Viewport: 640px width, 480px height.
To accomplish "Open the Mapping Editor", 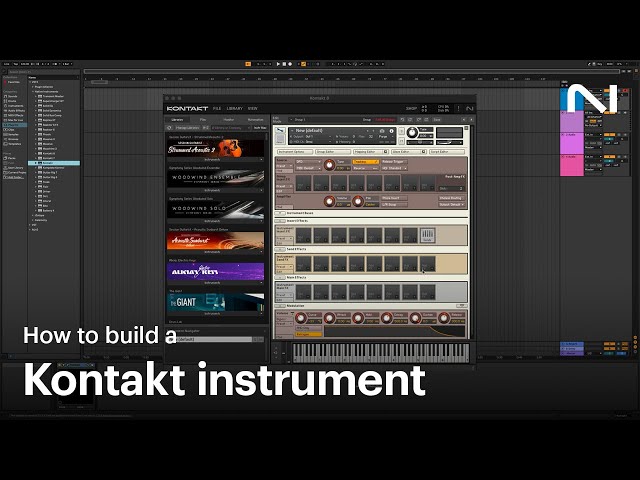I will (x=370, y=151).
